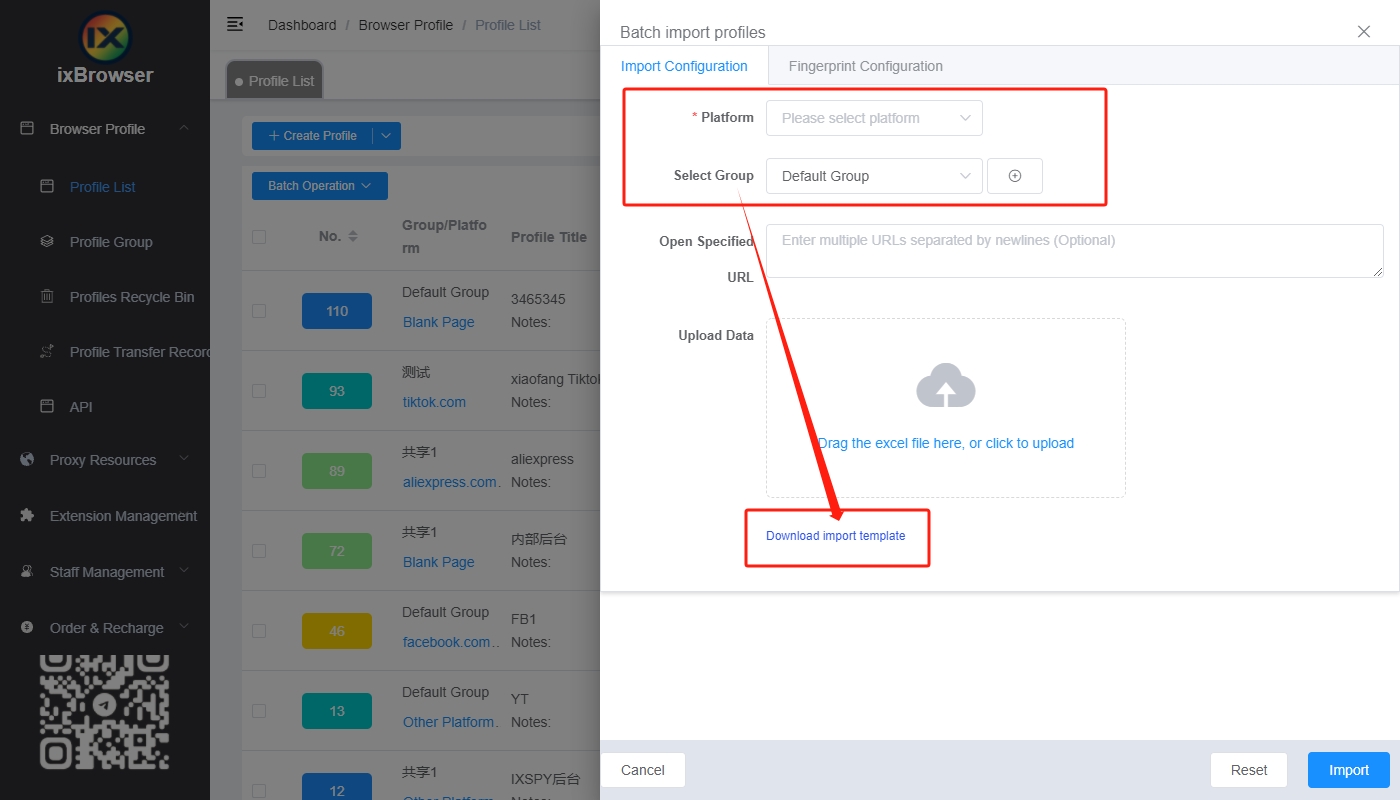Click the sort arrows beside No. column
1400x800 pixels.
(352, 237)
